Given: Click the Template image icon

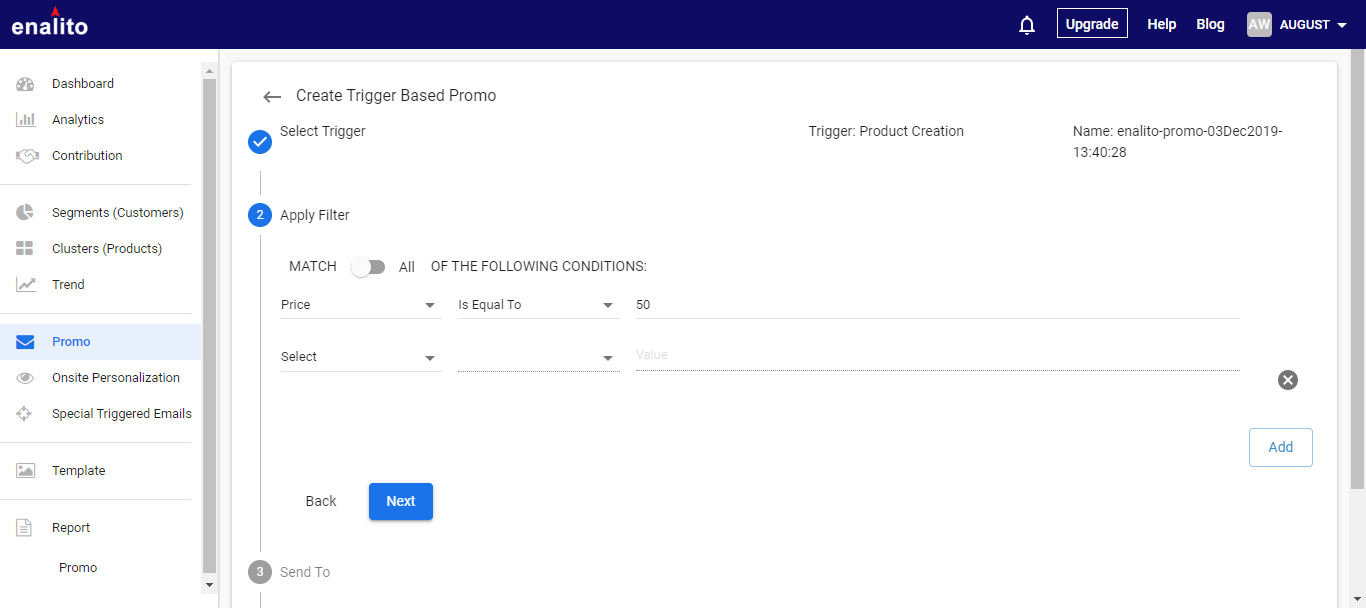Looking at the screenshot, I should (x=26, y=471).
